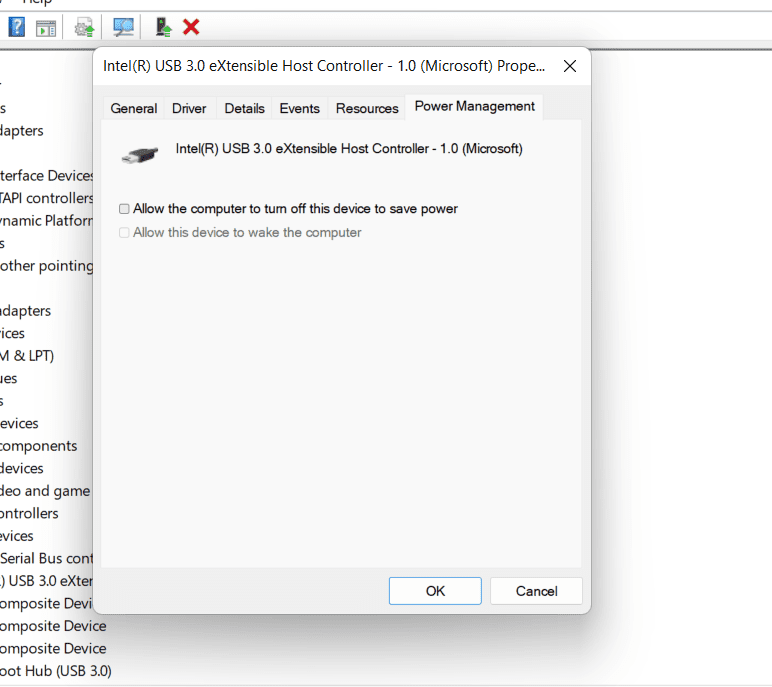Open the Events tab
772x687 pixels.
tap(299, 108)
